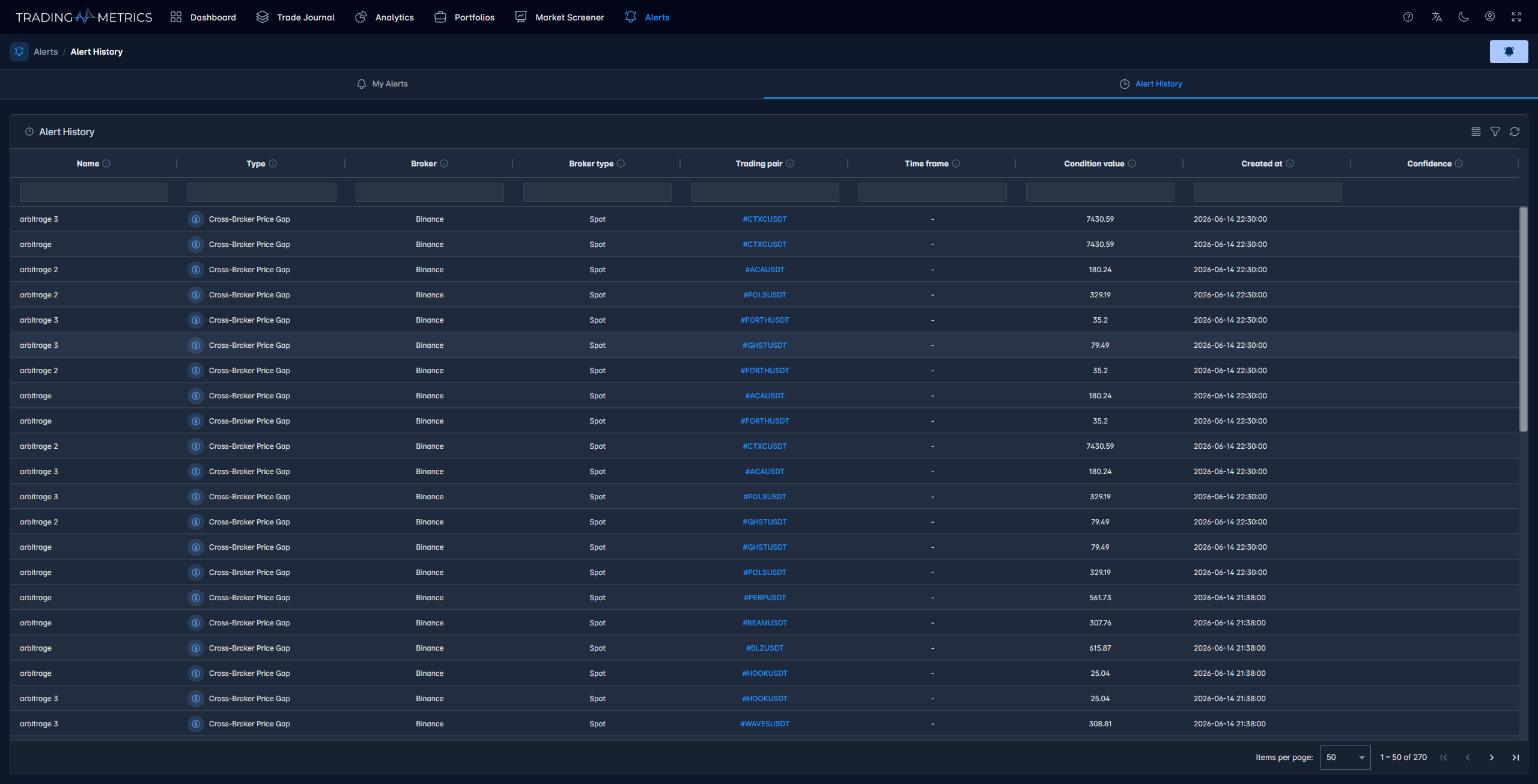Switch to the My Alerts tab
The height and width of the screenshot is (784, 1538).
click(382, 84)
